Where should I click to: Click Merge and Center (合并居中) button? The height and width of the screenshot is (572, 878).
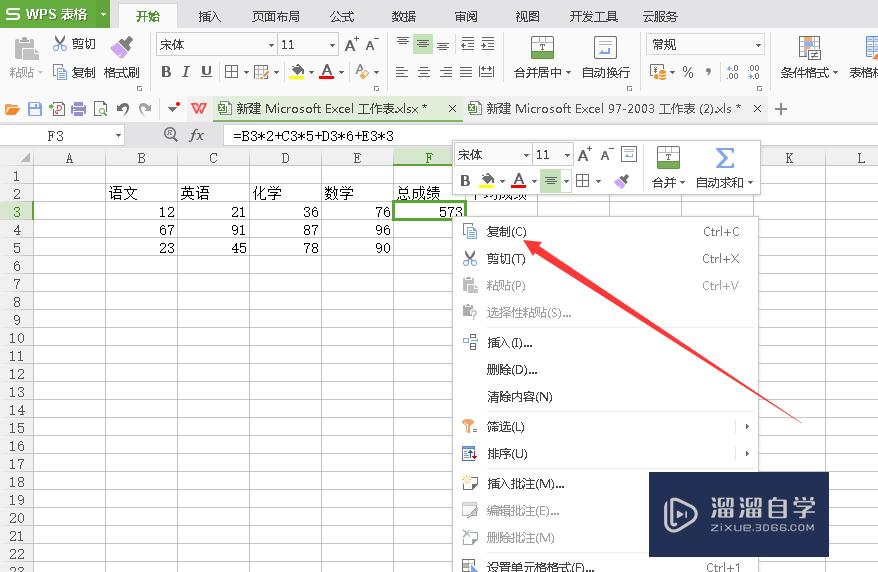[x=542, y=57]
